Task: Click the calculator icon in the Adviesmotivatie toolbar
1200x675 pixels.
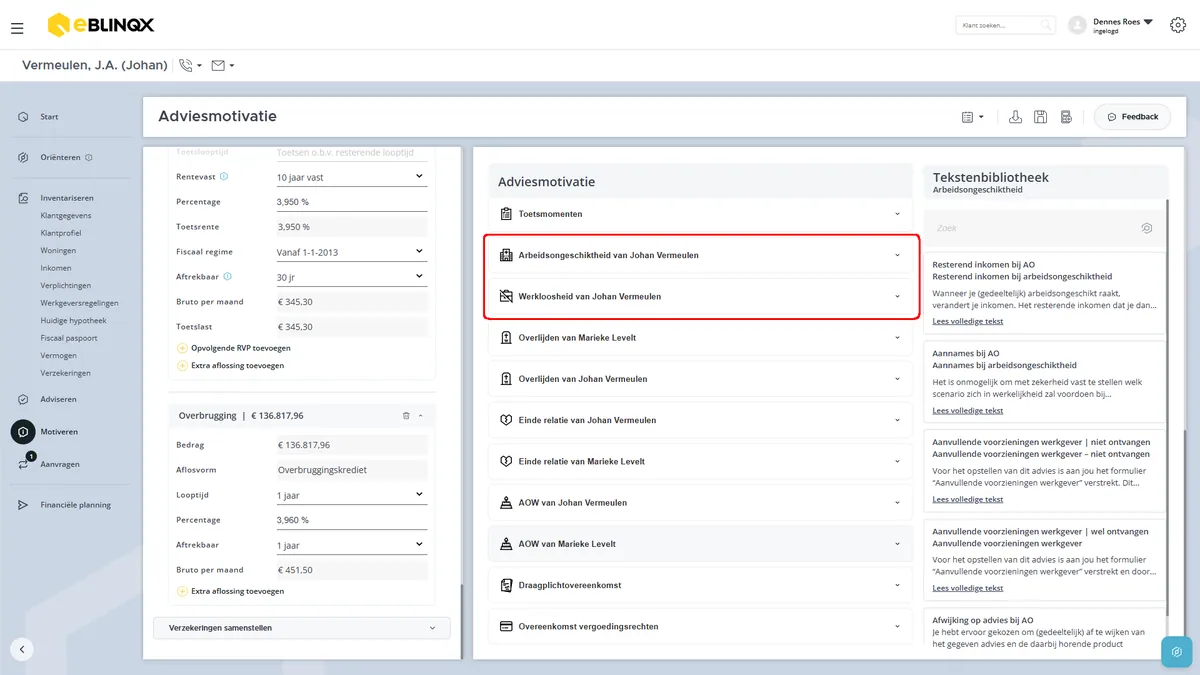Action: tap(1066, 117)
